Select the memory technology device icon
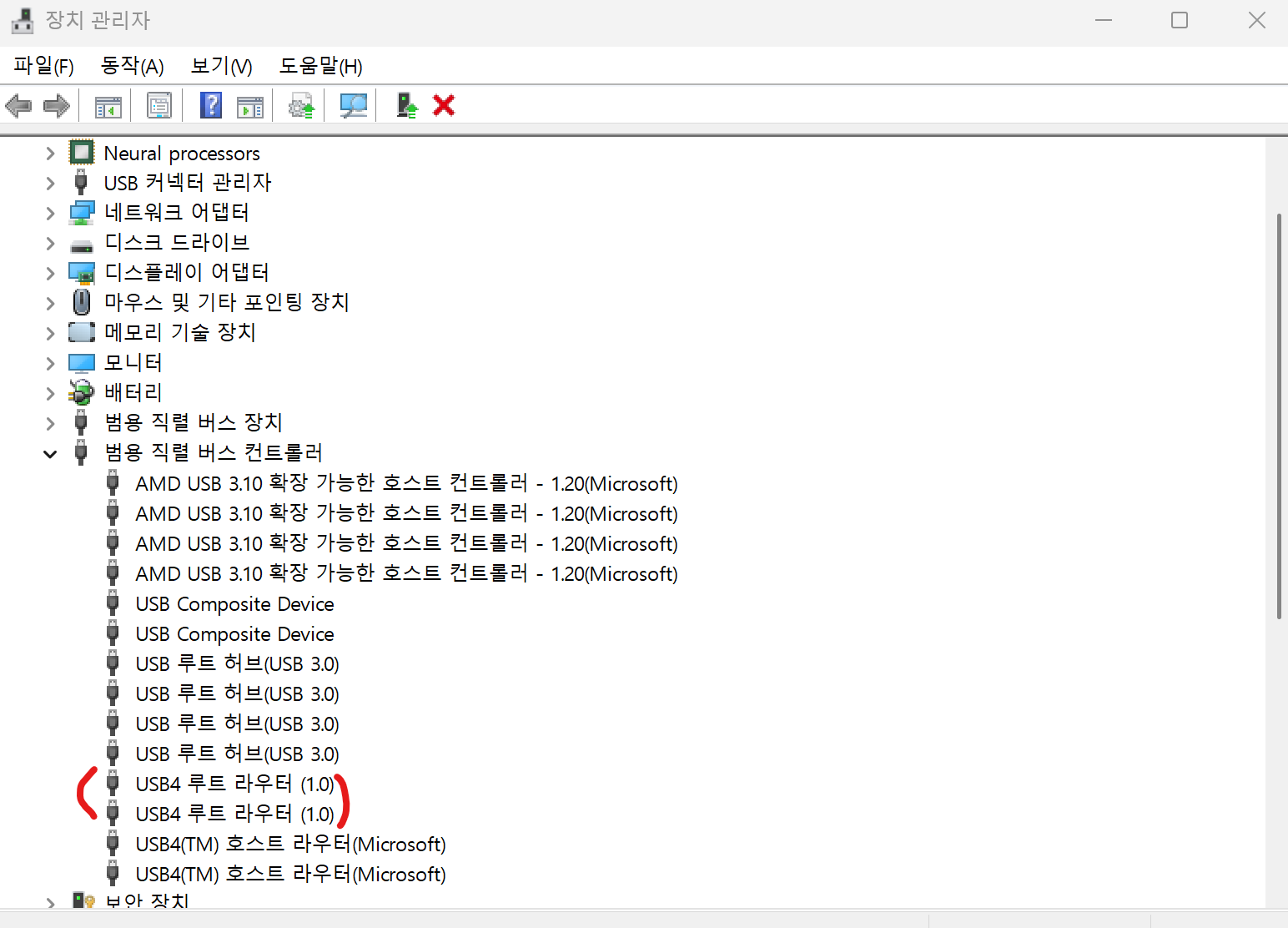Screen dimensions: 1288x928 82,332
